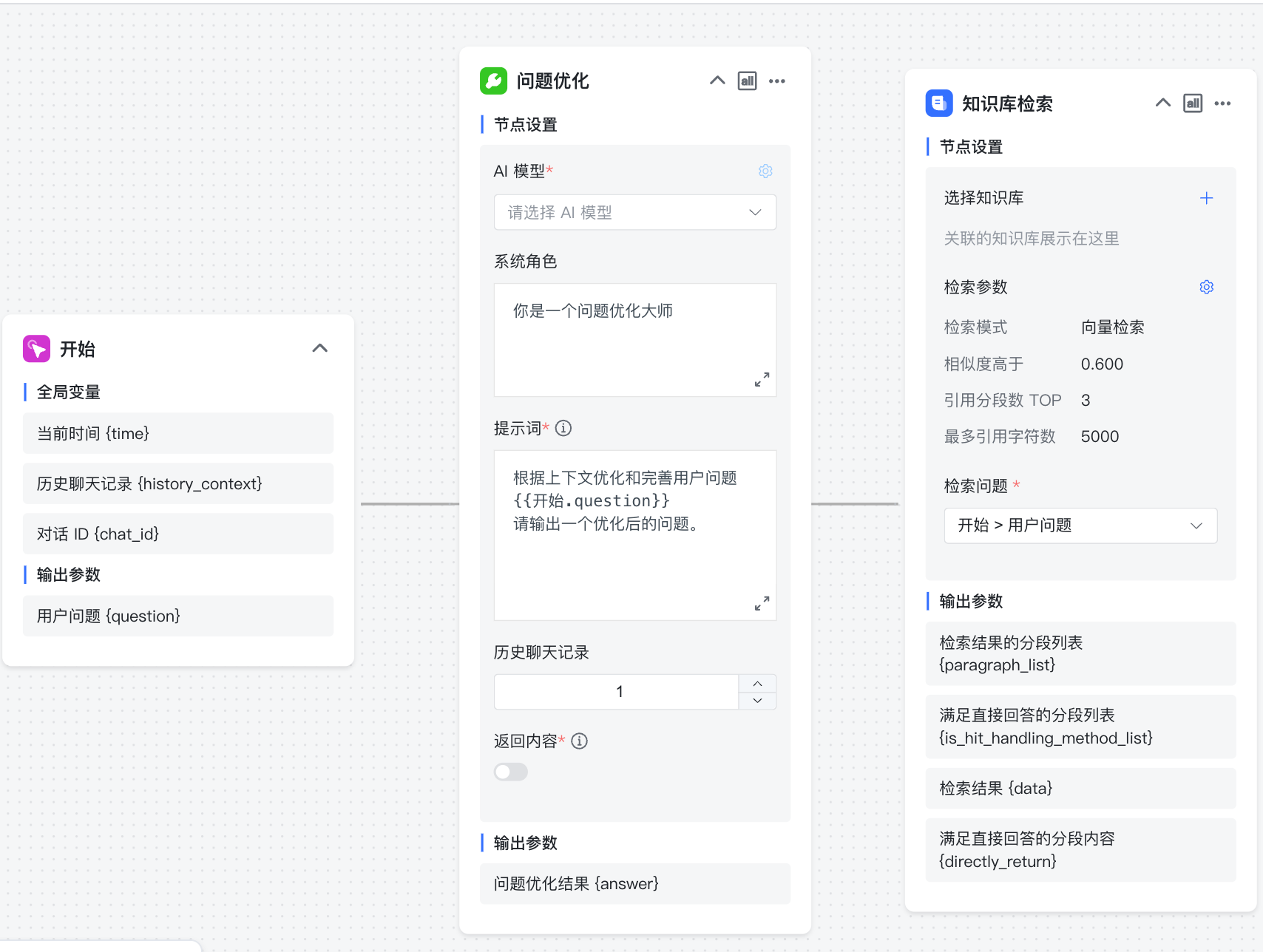
Task: Click the info icon beside 提示词
Action: point(563,428)
